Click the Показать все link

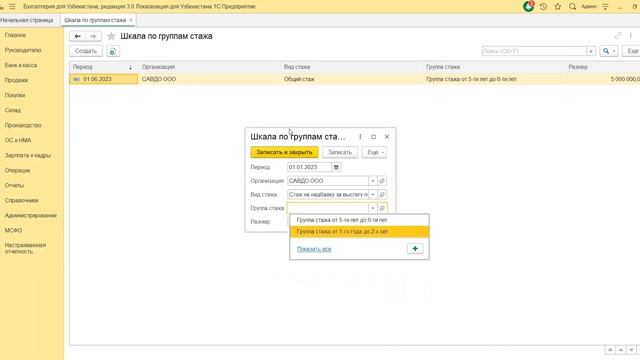click(x=314, y=249)
